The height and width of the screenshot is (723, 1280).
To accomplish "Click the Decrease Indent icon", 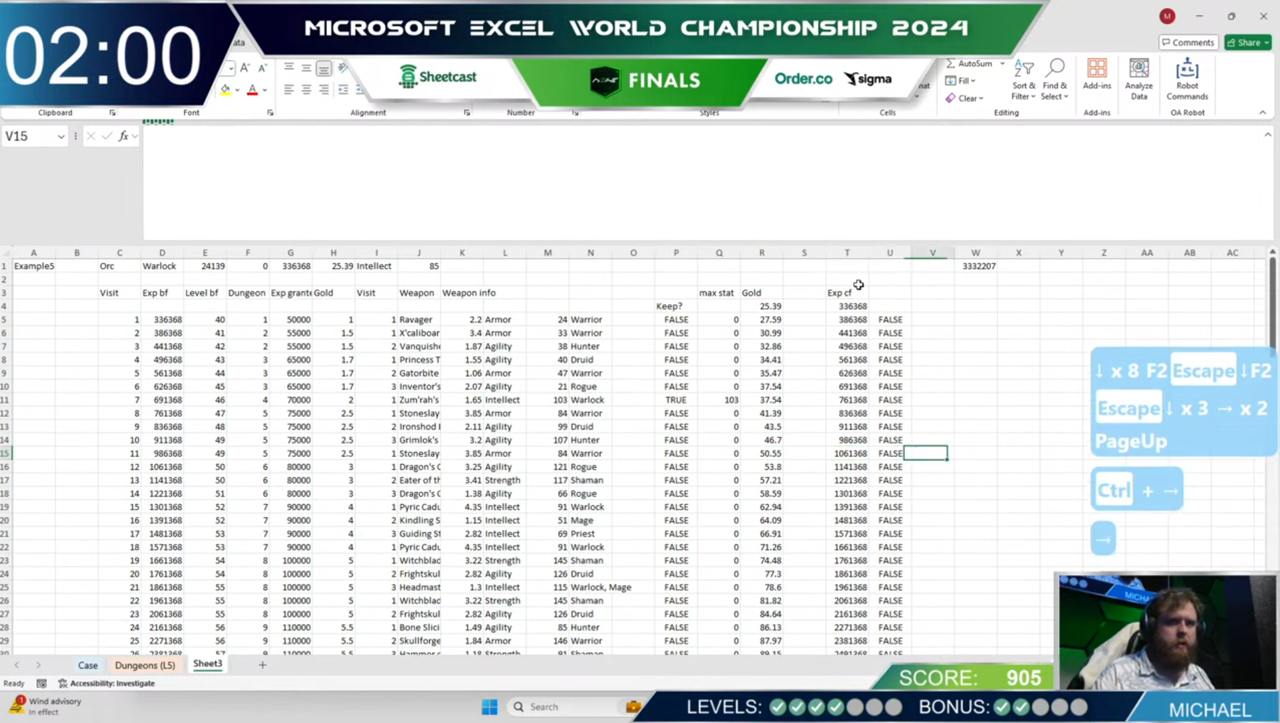I will [344, 90].
